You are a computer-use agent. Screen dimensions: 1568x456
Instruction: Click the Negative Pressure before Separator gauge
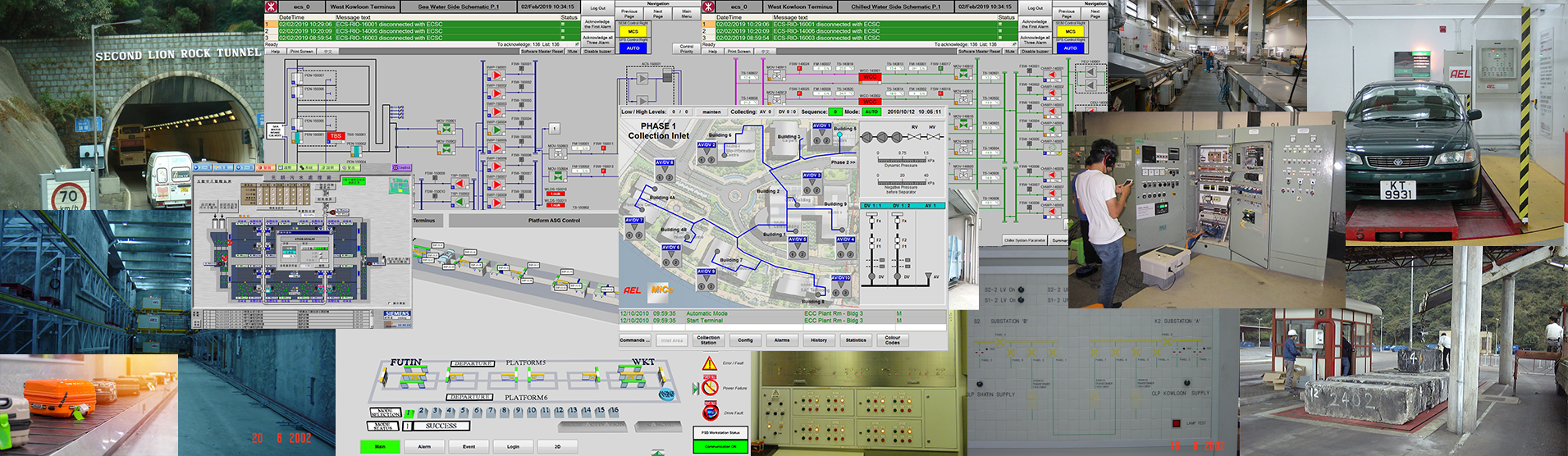click(901, 182)
